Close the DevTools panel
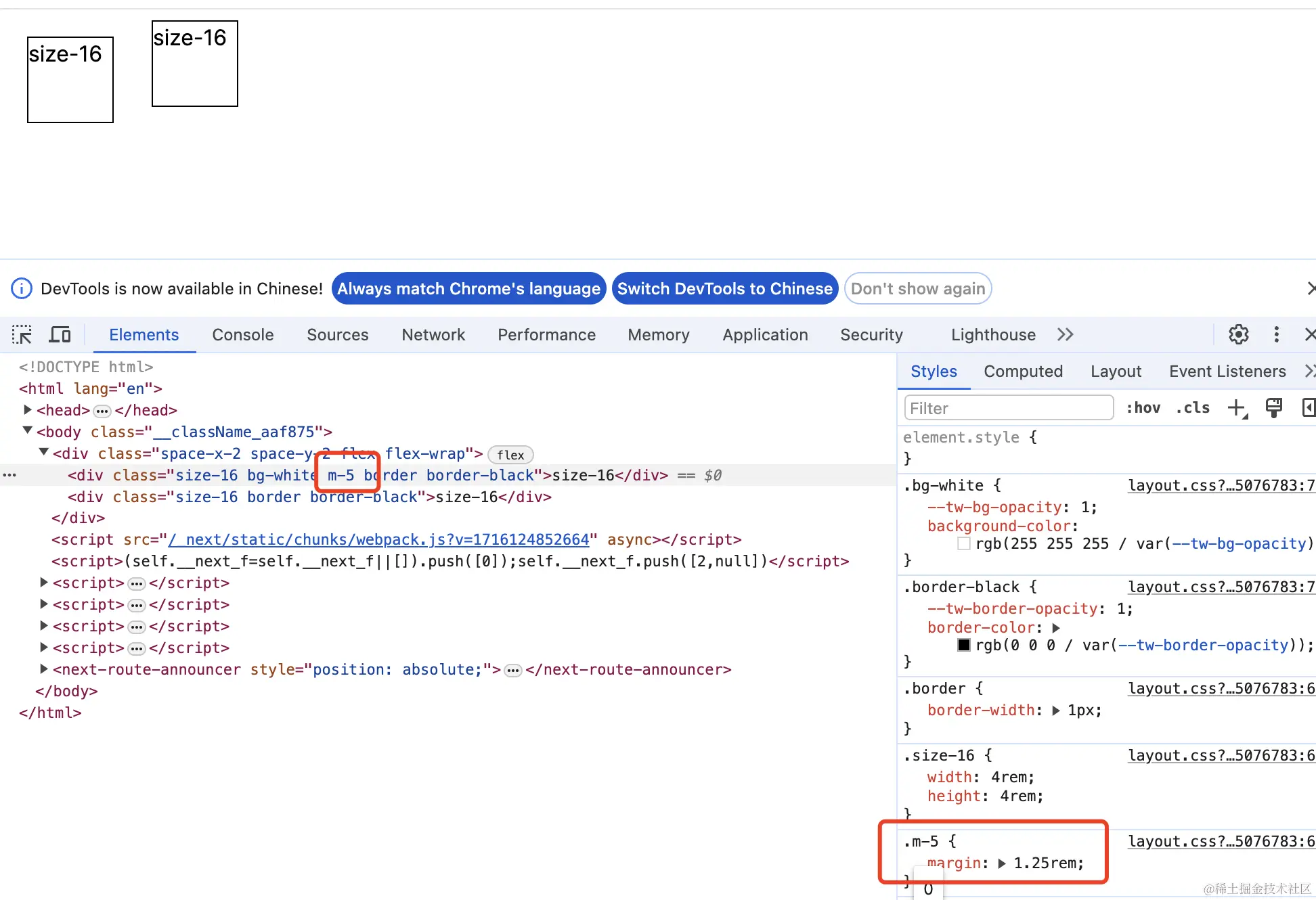The width and height of the screenshot is (1316, 900). (x=1310, y=335)
